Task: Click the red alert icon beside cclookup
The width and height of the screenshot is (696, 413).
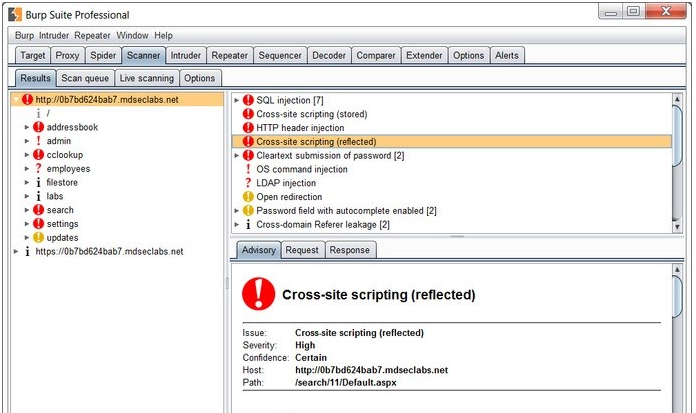Action: pos(39,155)
